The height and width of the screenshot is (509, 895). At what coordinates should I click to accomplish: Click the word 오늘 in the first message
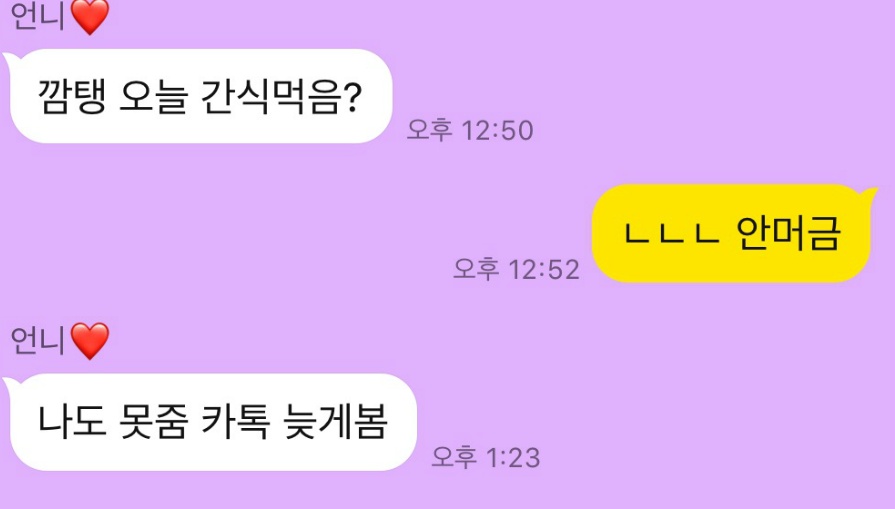pos(154,96)
